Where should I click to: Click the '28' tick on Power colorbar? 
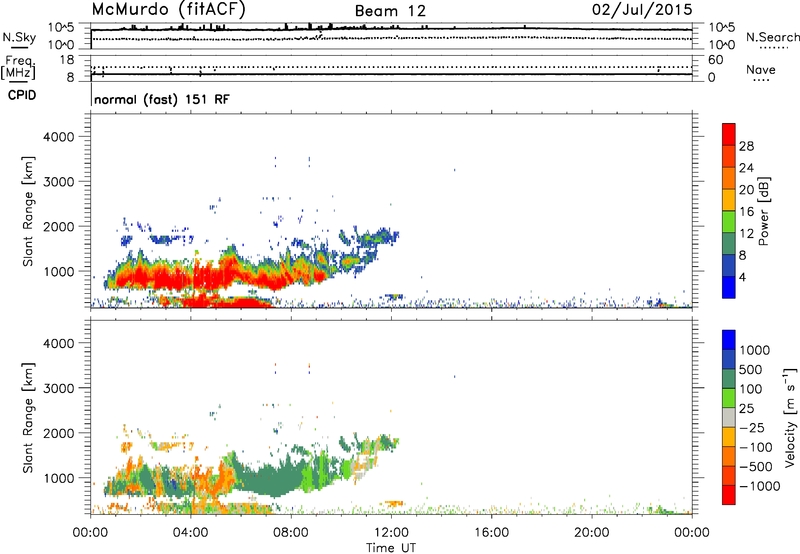point(746,146)
